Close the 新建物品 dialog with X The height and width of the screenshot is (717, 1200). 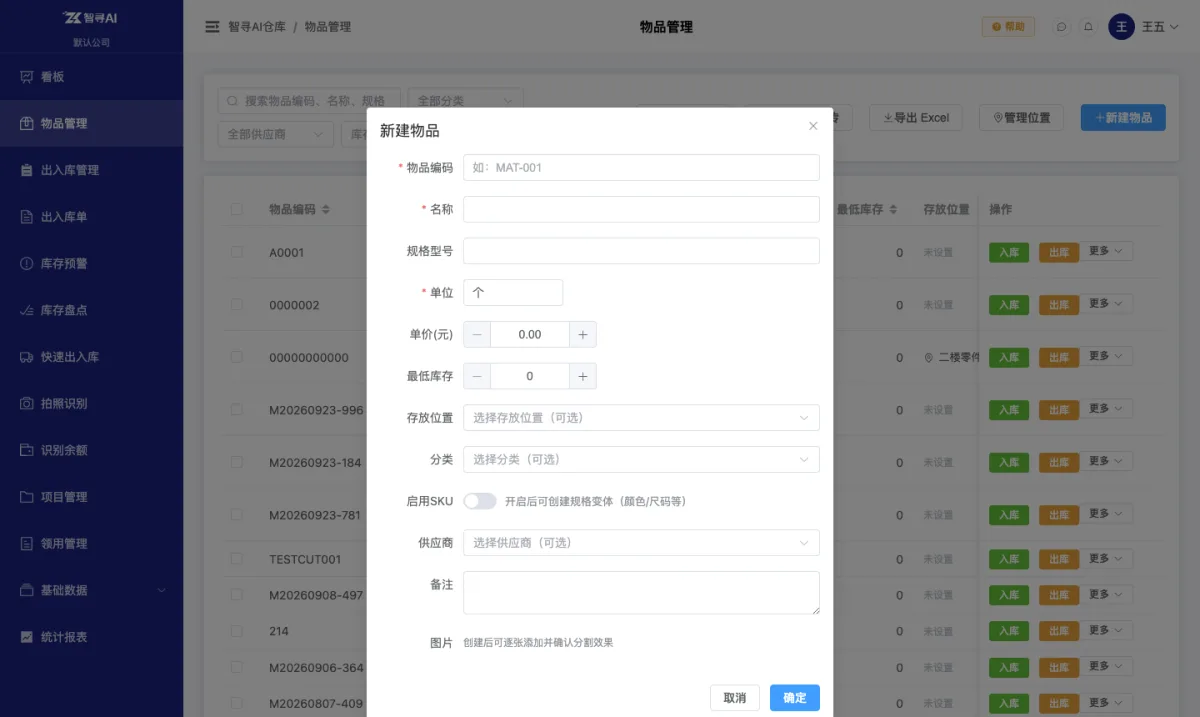pyautogui.click(x=813, y=126)
